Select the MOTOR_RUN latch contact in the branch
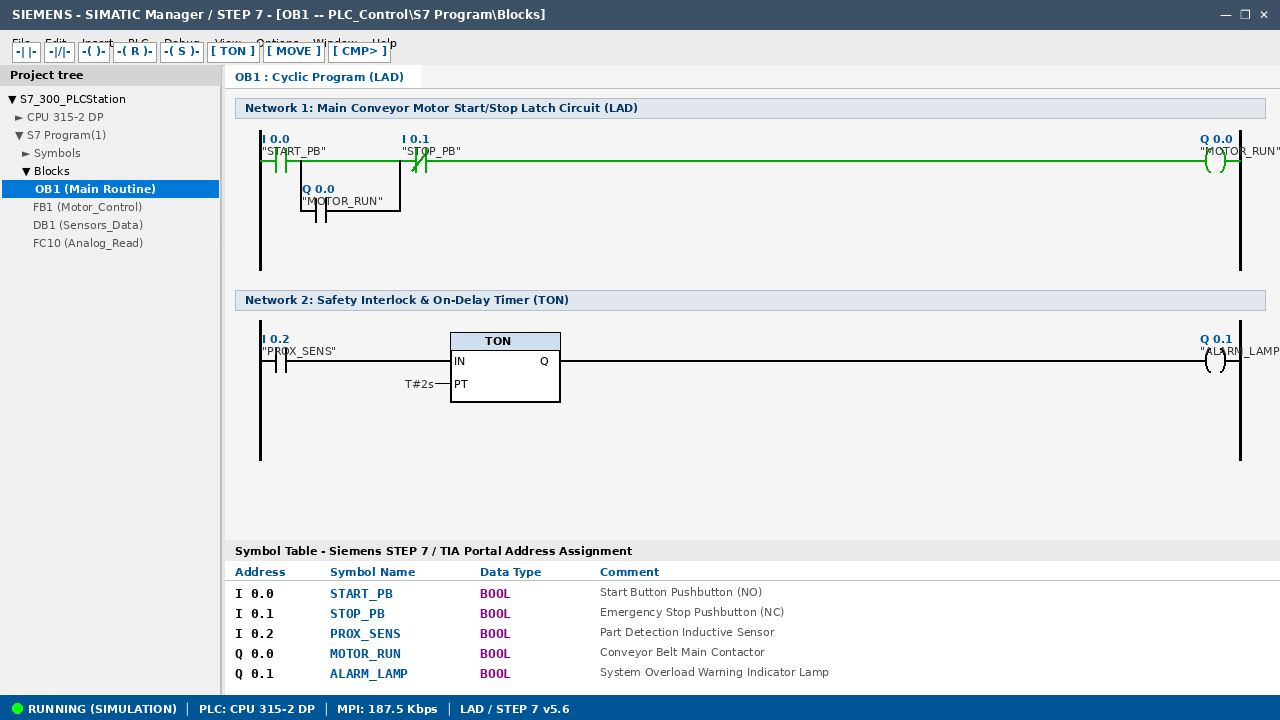The height and width of the screenshot is (720, 1280). [x=321, y=211]
